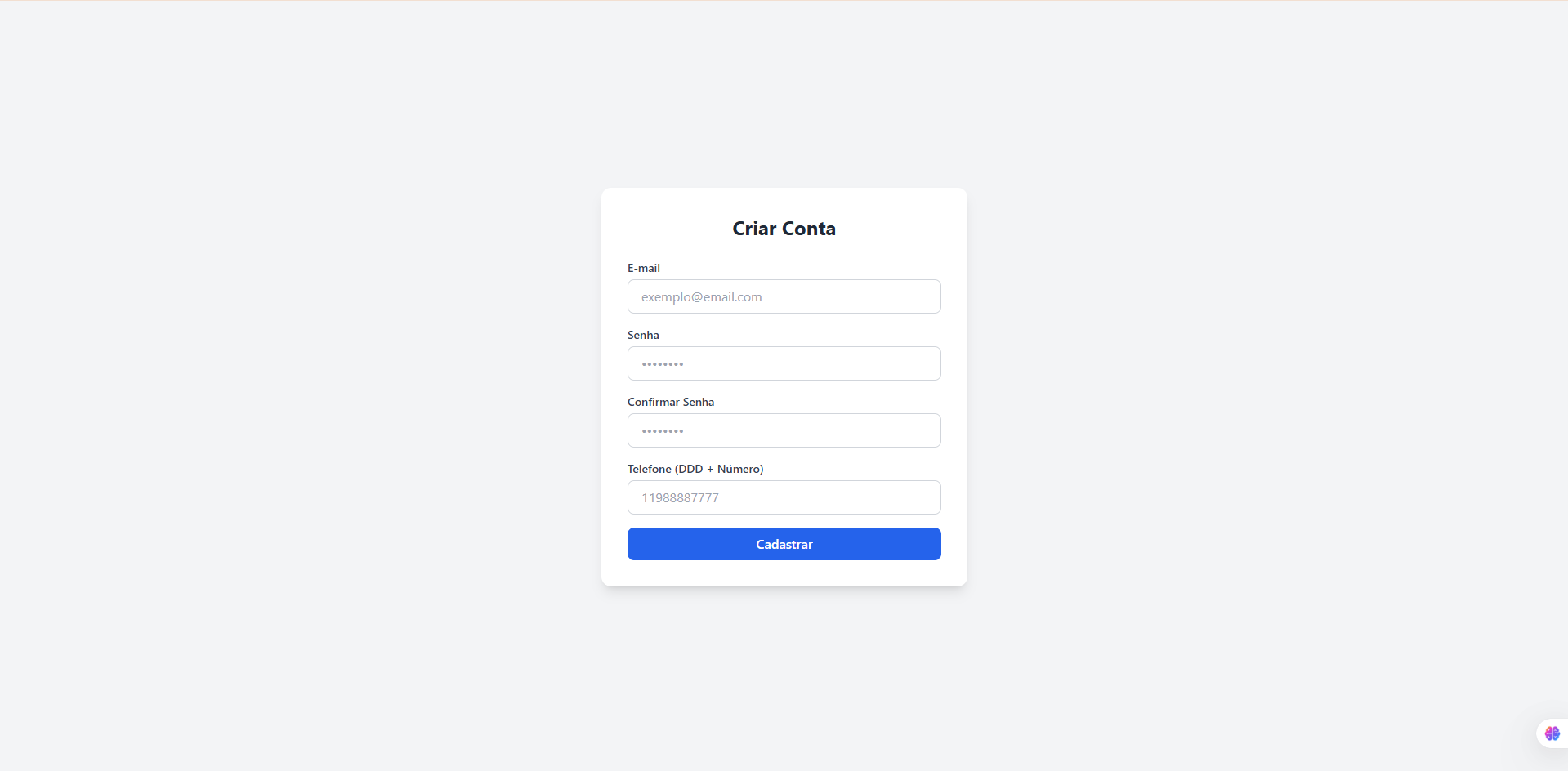Screen dimensions: 1568x771
Task: Click into the Senha password field
Action: tap(784, 363)
